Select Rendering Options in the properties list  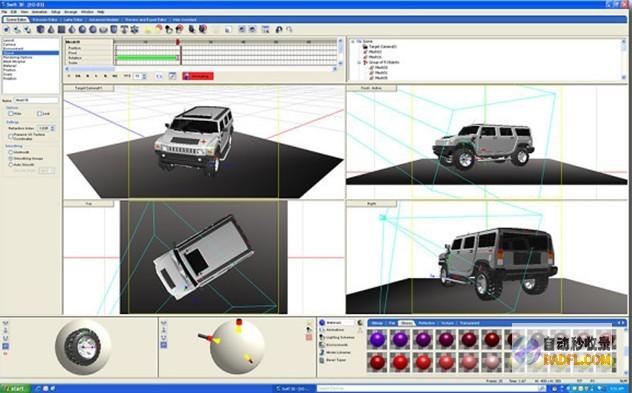pos(17,57)
